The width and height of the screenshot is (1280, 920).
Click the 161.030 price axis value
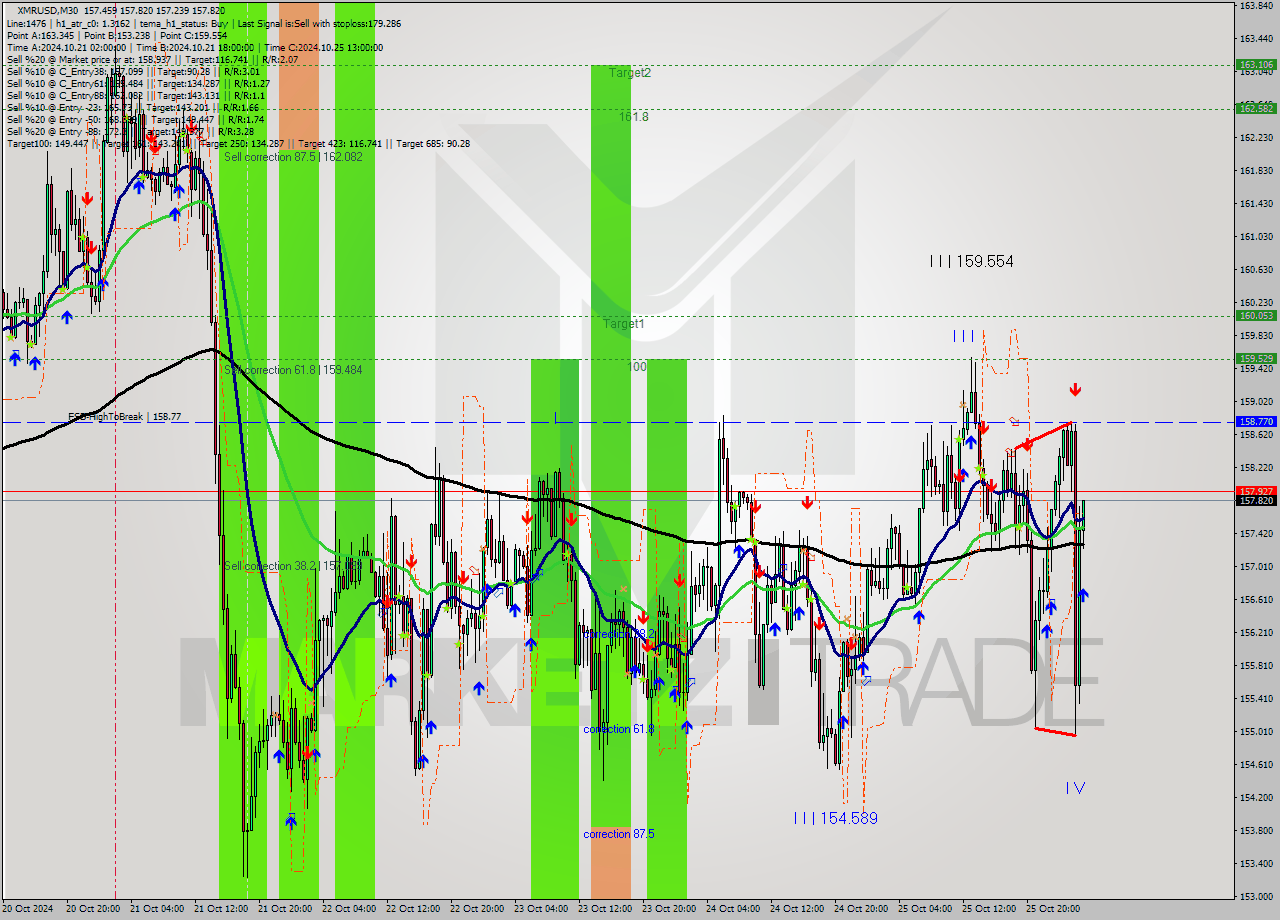1256,236
